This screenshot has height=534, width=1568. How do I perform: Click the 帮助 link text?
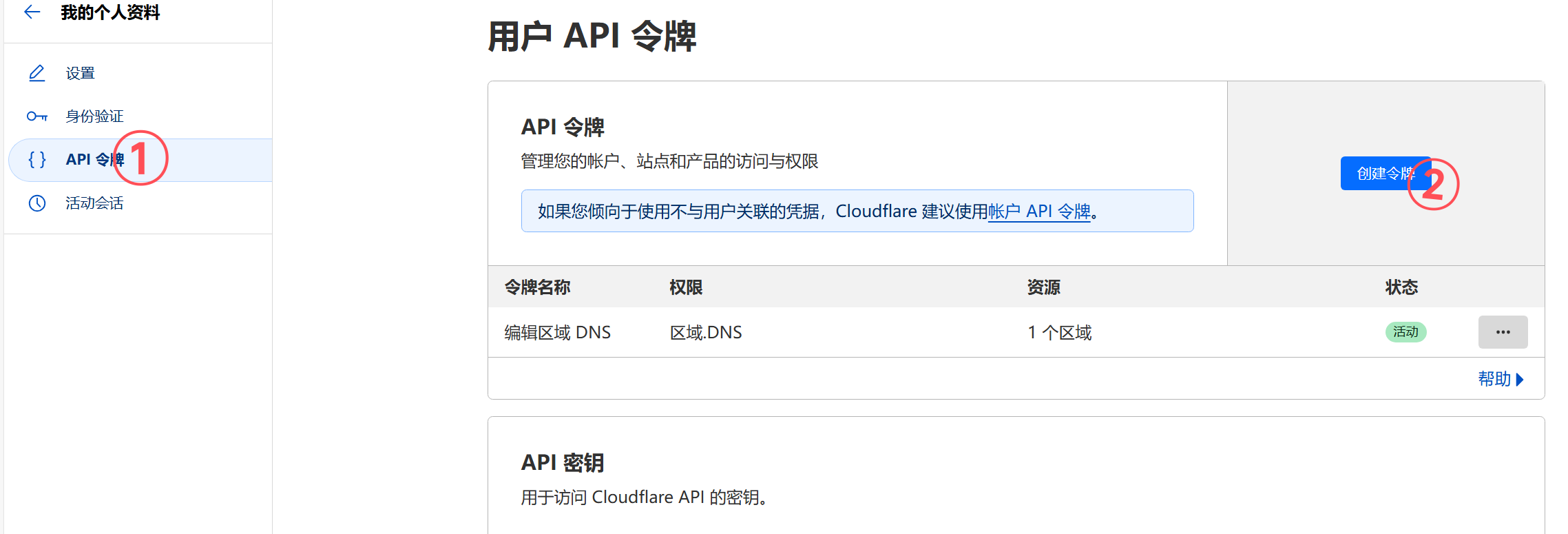1494,379
